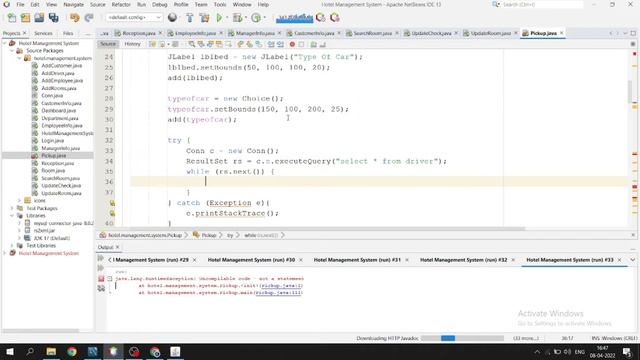
Task: Click the Debug Project toolbar icon
Action: point(237,18)
